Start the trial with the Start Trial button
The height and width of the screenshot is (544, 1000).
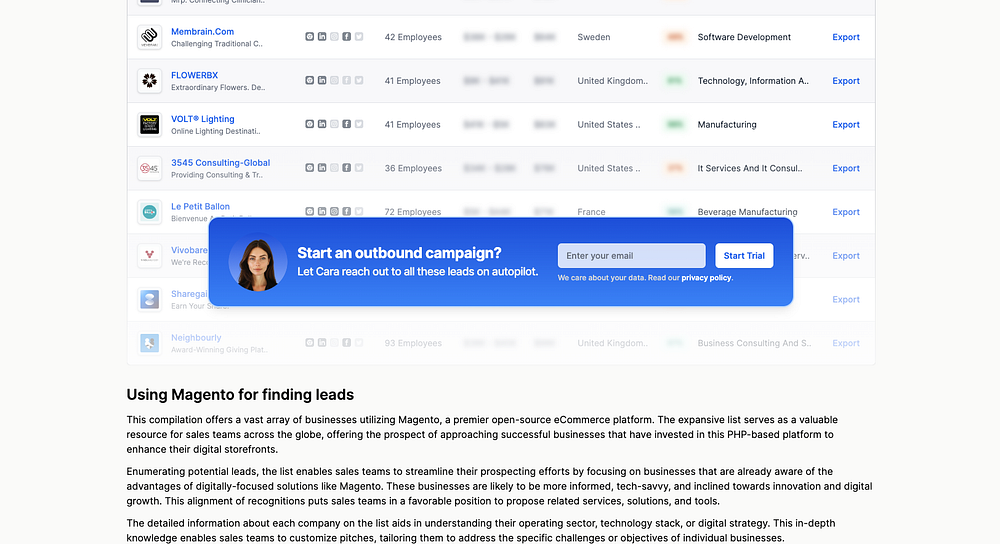(x=744, y=256)
